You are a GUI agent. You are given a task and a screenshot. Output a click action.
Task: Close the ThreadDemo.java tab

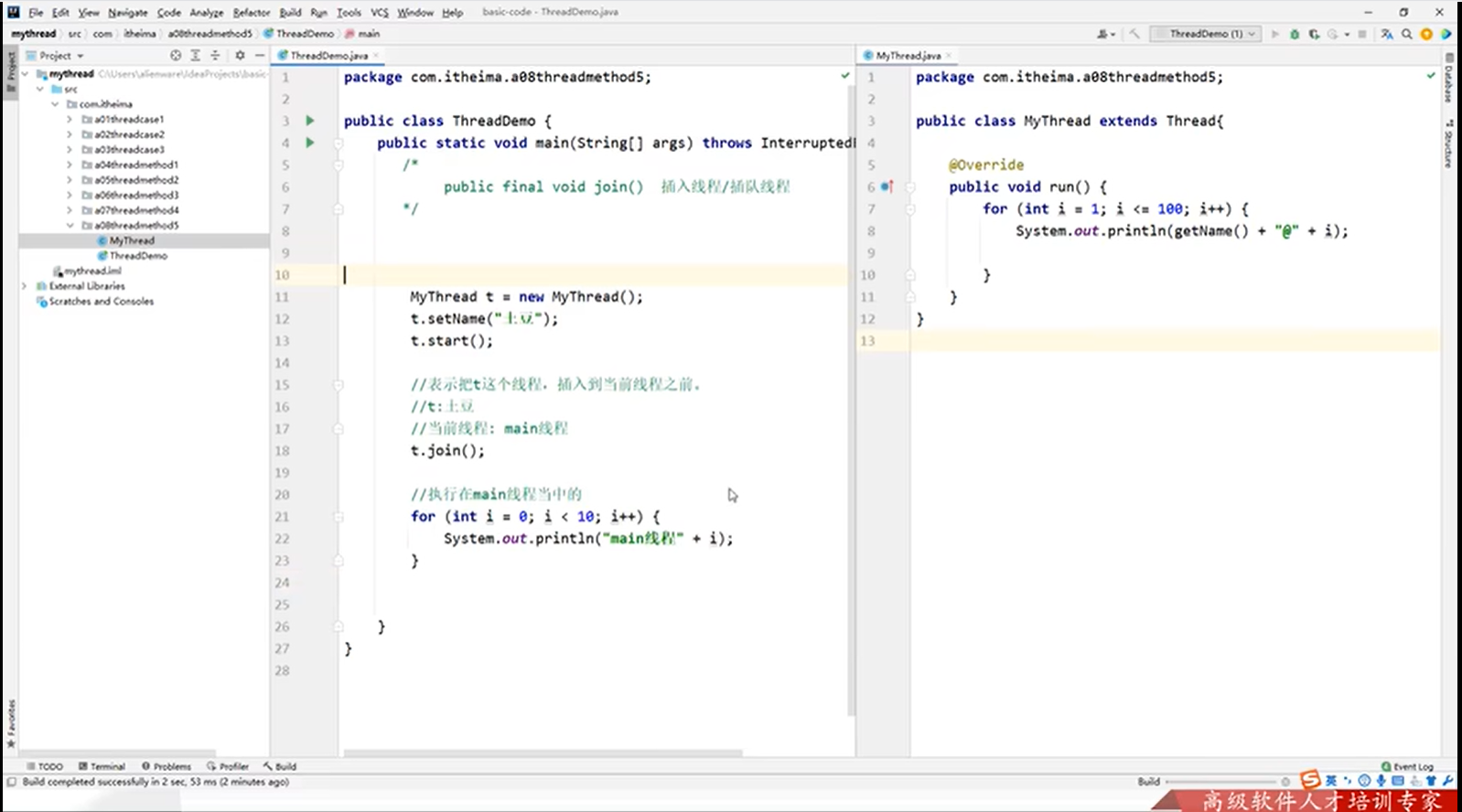tap(376, 56)
